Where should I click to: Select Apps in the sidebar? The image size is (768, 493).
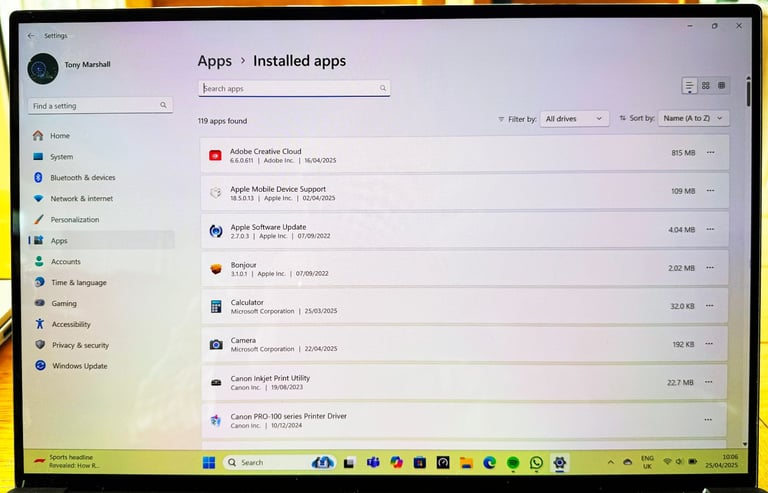click(100, 240)
